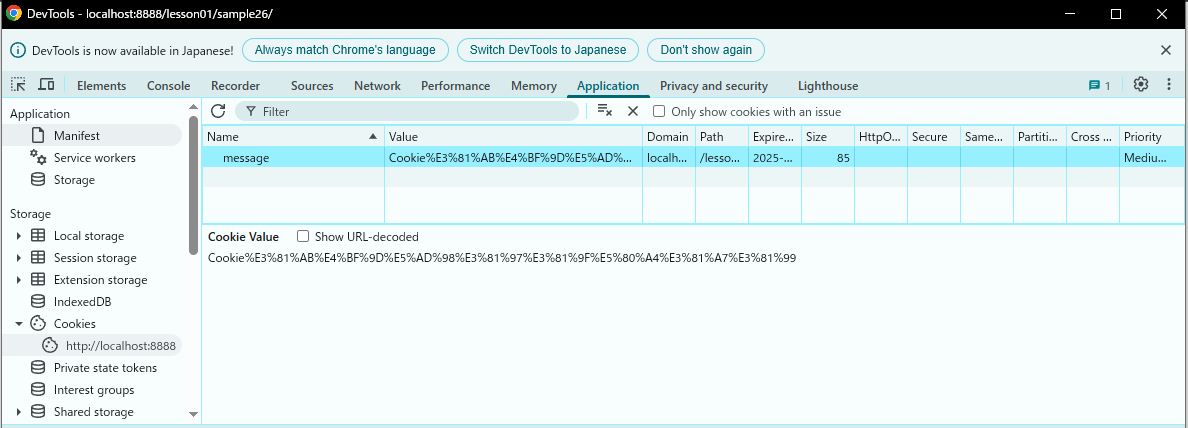Switch to the Console tab
Image resolution: width=1188 pixels, height=428 pixels.
pyautogui.click(x=168, y=86)
